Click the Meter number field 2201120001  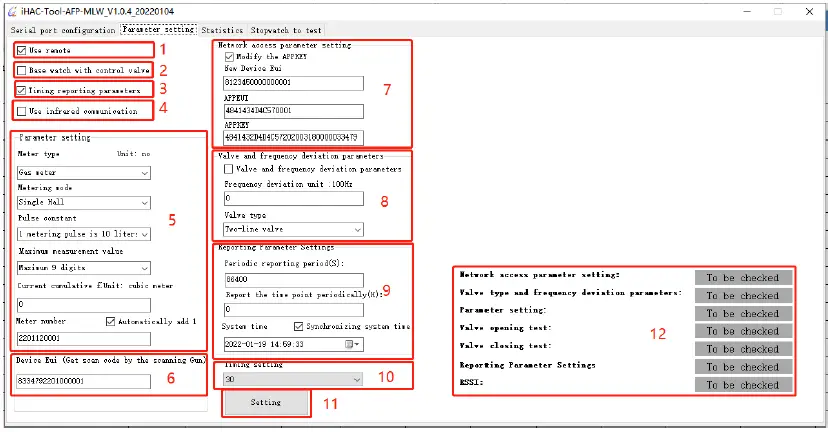point(84,339)
